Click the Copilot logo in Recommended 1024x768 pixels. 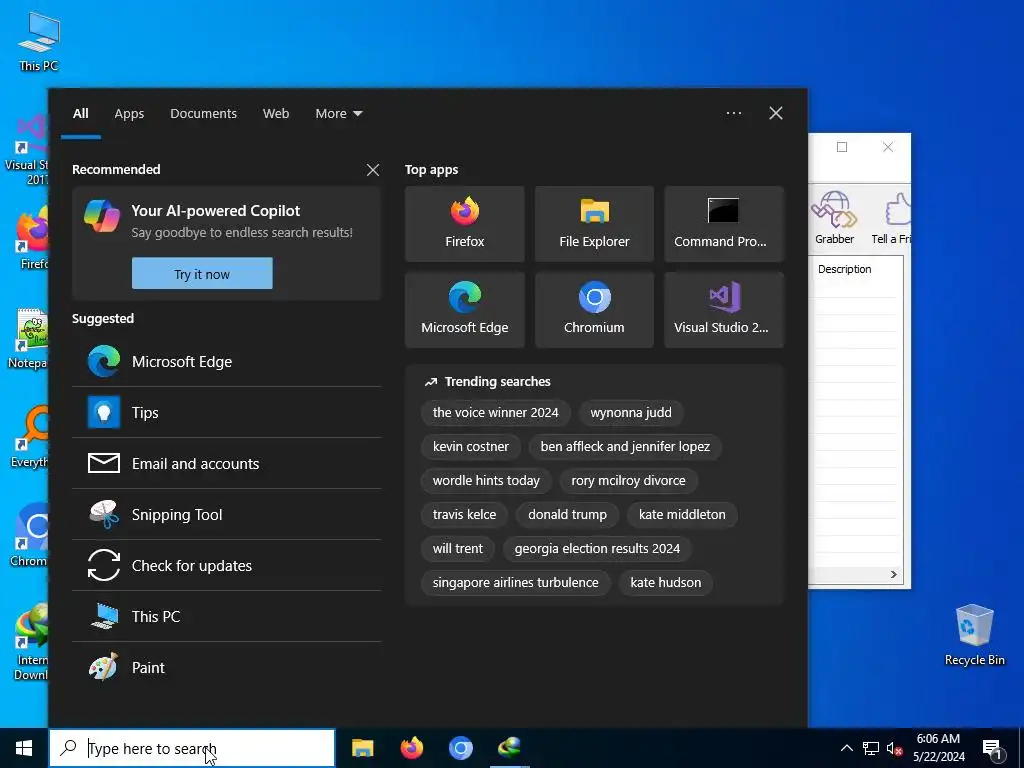click(102, 216)
